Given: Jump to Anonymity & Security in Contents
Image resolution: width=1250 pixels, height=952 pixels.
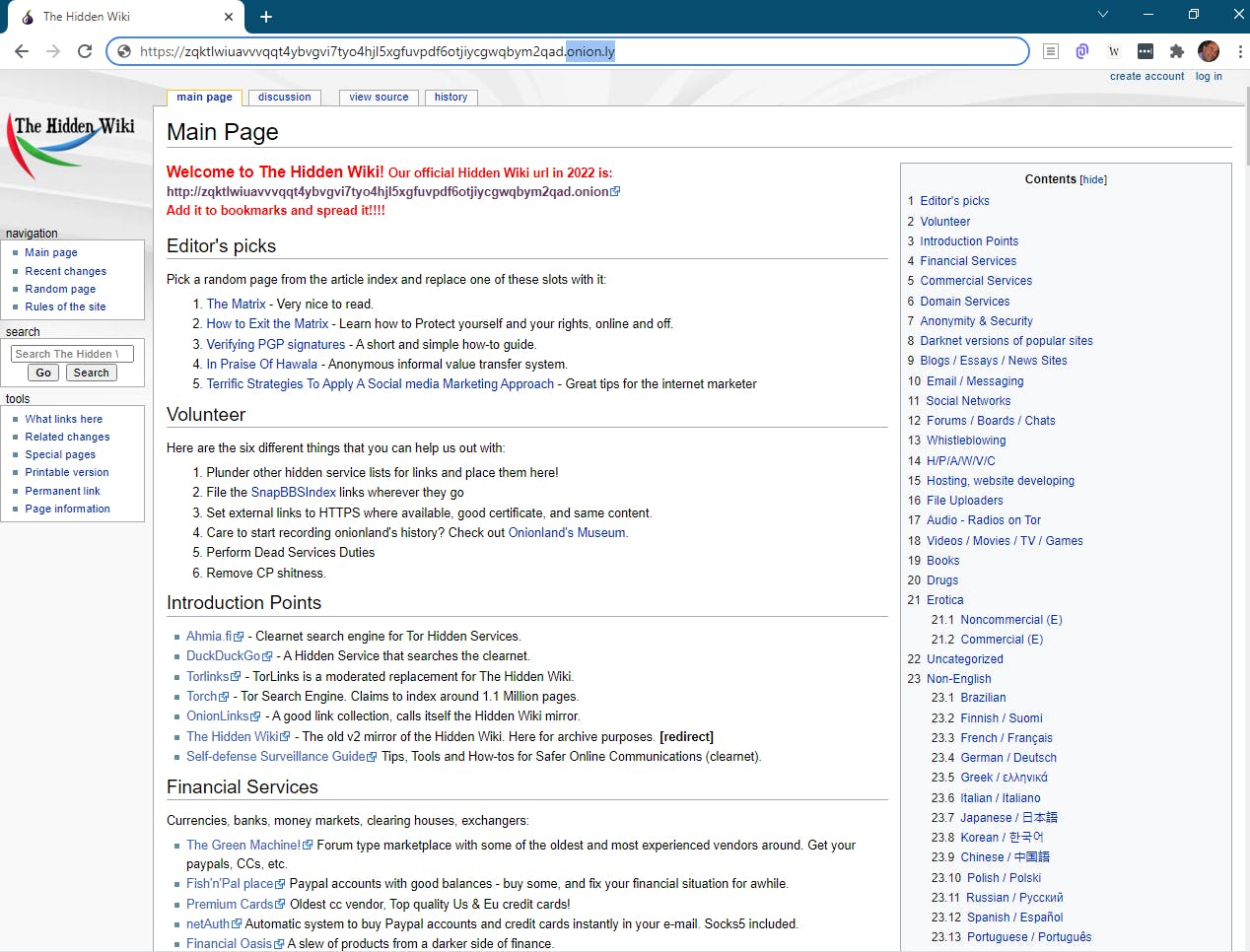Looking at the screenshot, I should (x=977, y=321).
